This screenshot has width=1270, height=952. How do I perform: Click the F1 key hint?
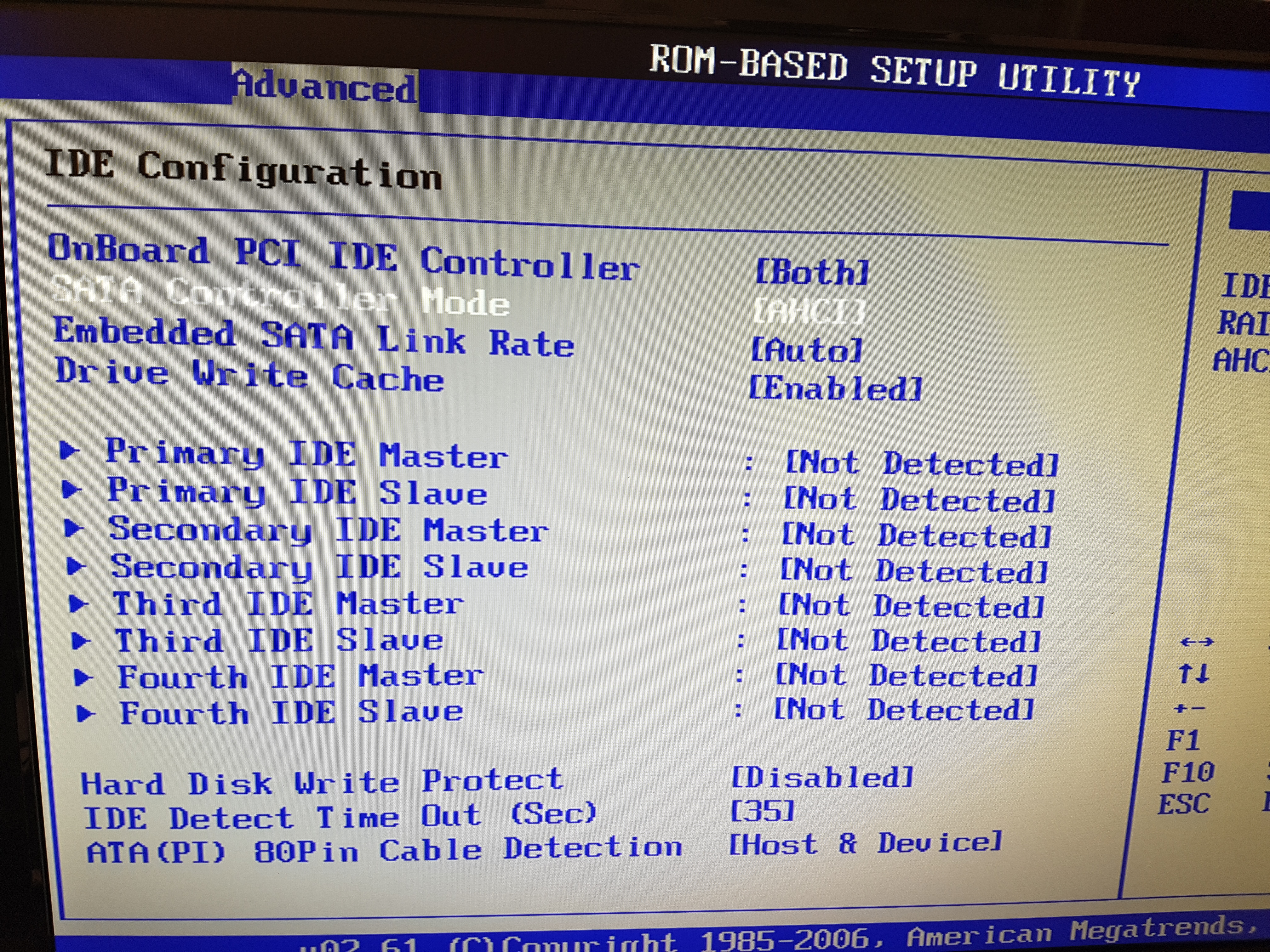point(1183,740)
